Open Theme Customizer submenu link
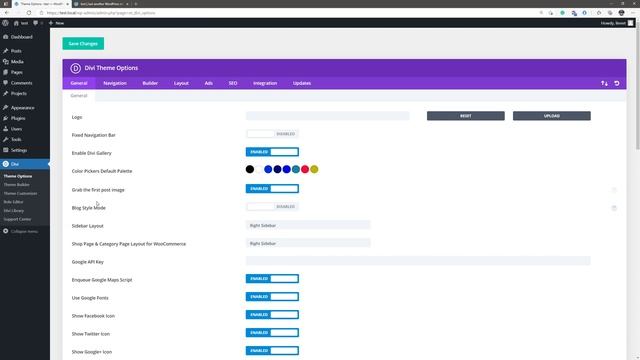 click(x=20, y=193)
